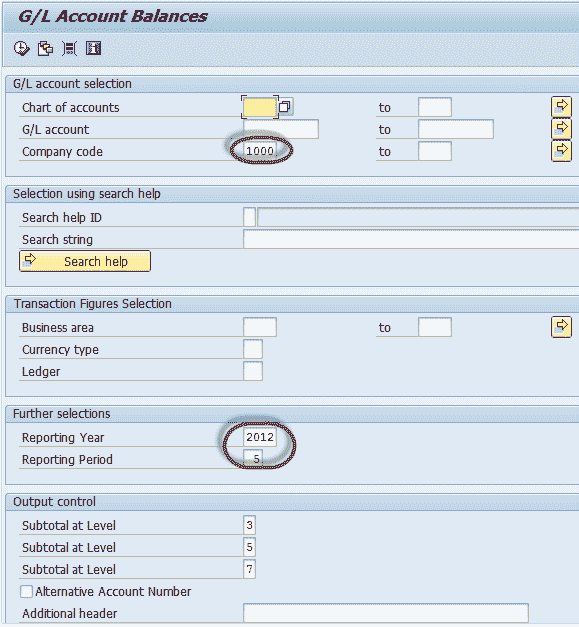This screenshot has width=579, height=627.
Task: Select the Reporting Year field
Action: [260, 437]
